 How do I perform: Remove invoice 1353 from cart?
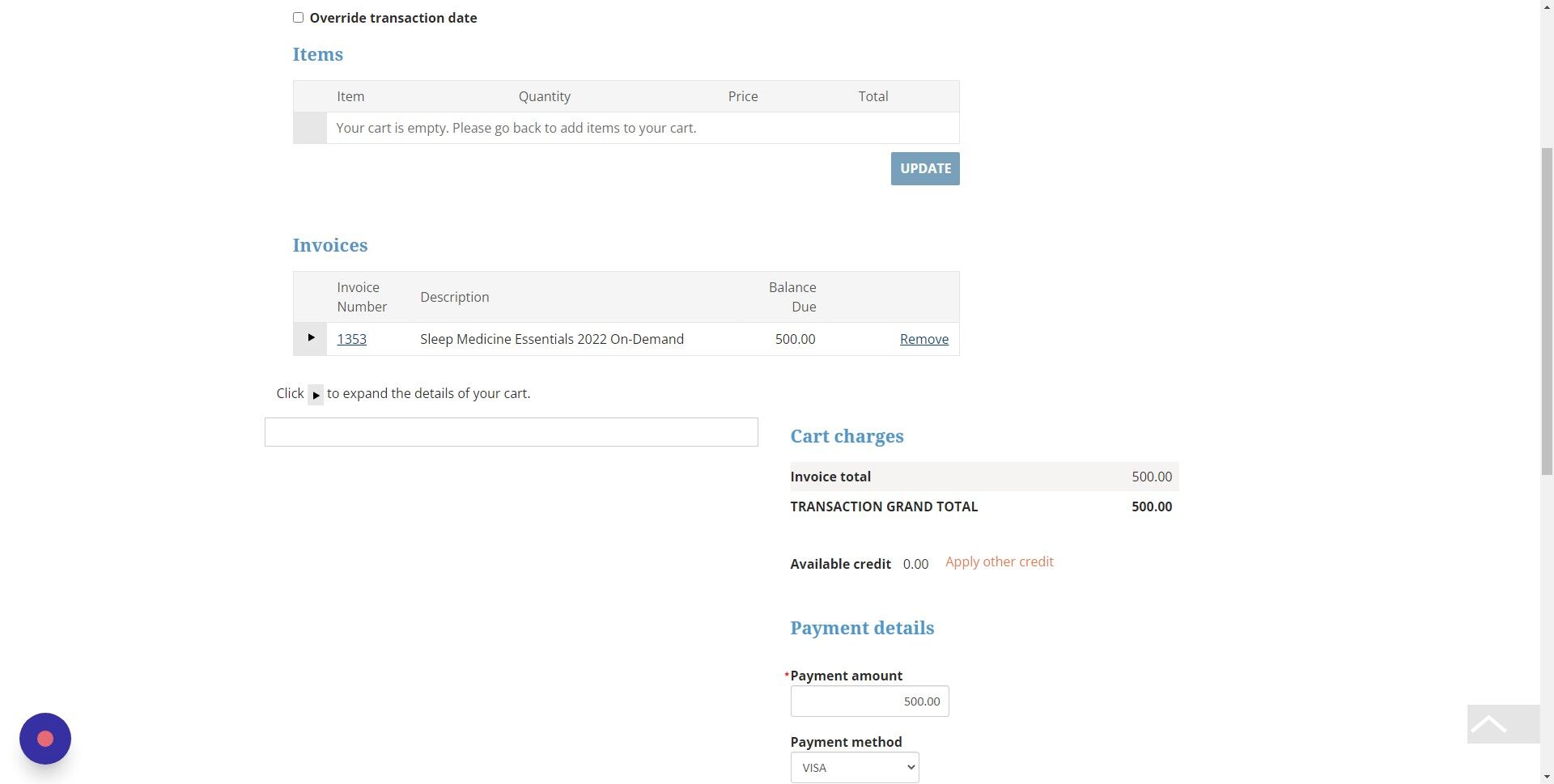(x=923, y=339)
